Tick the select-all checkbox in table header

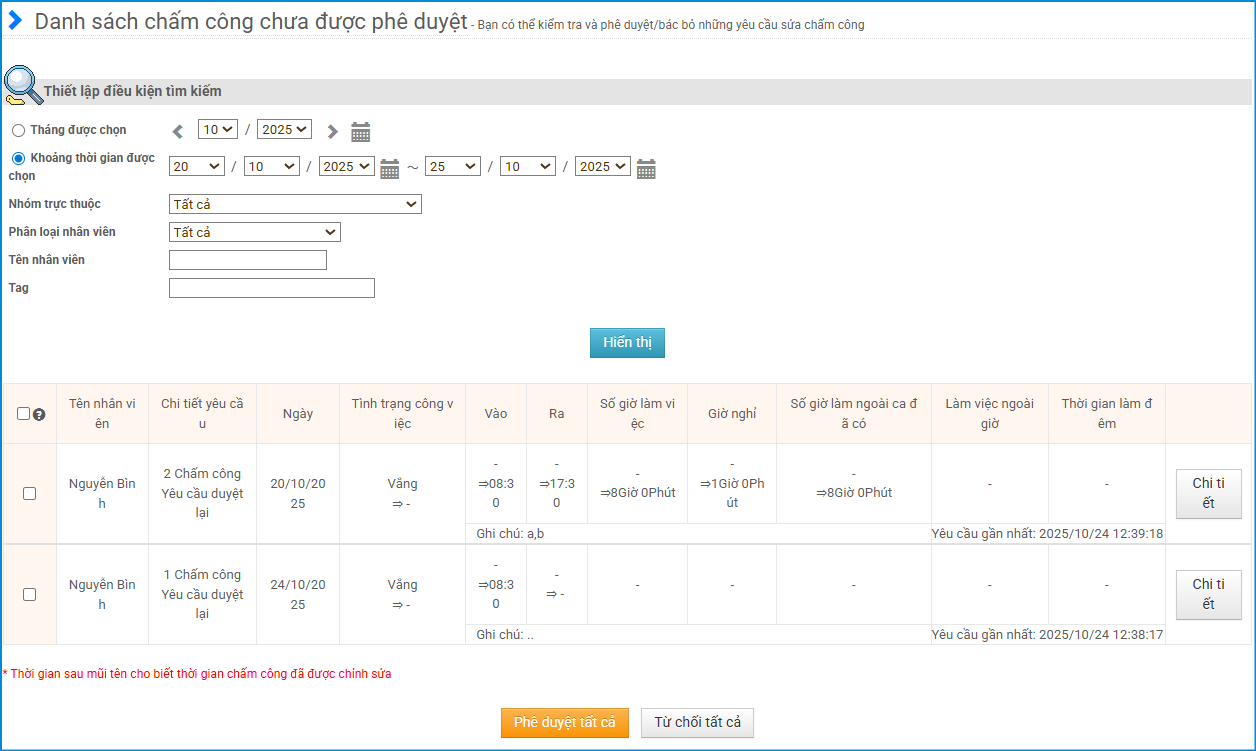pos(23,414)
